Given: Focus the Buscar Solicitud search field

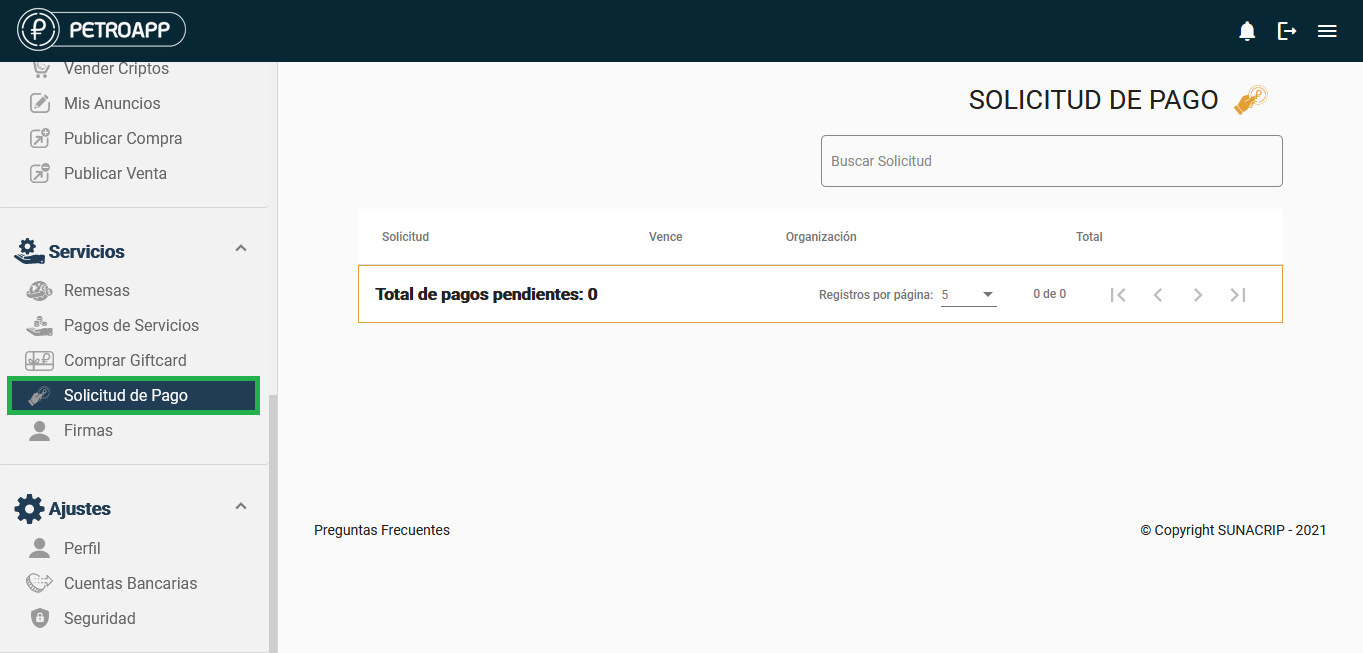Looking at the screenshot, I should (x=1052, y=161).
